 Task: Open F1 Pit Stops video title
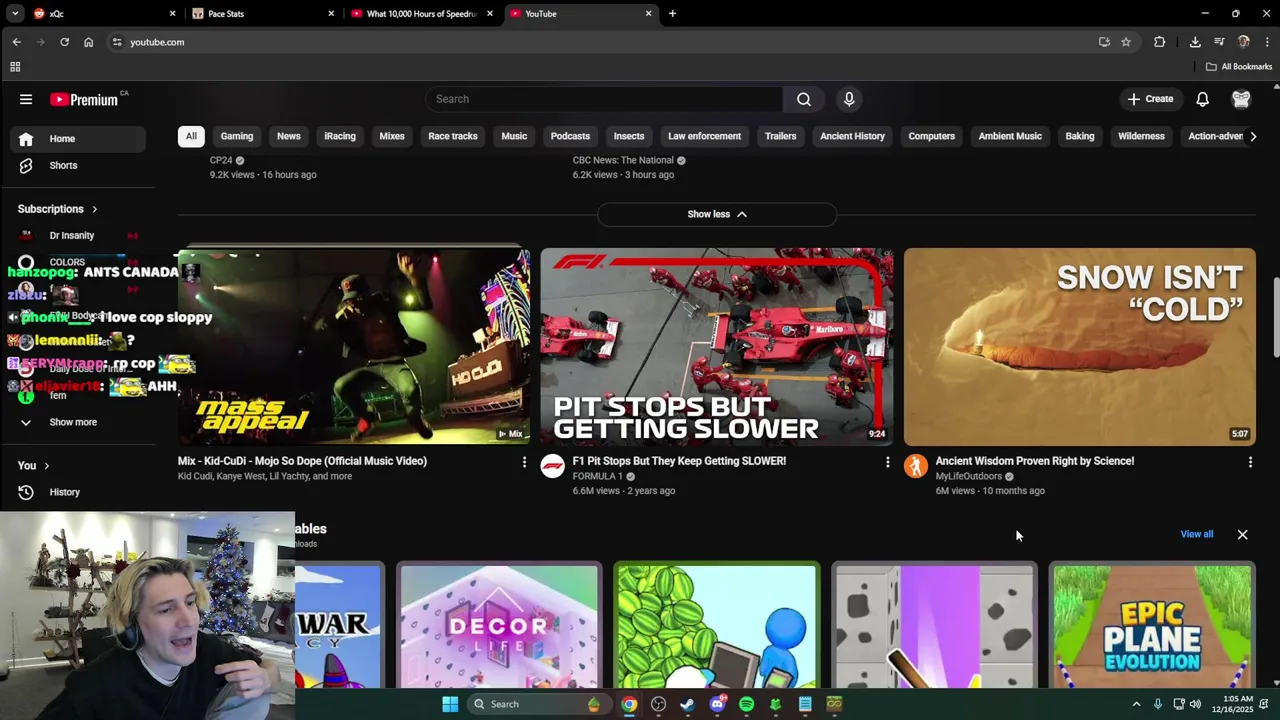679,461
